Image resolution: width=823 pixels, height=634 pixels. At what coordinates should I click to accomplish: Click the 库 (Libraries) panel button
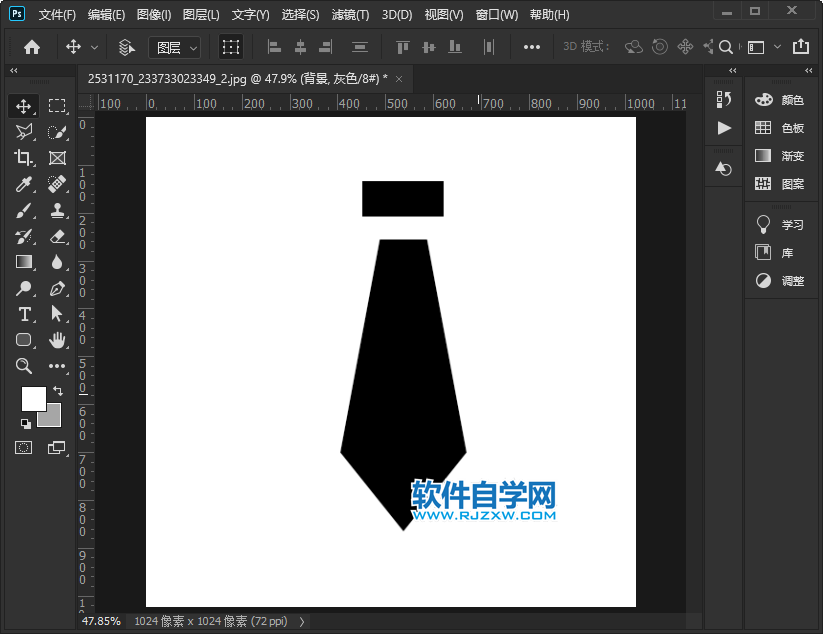pyautogui.click(x=781, y=252)
